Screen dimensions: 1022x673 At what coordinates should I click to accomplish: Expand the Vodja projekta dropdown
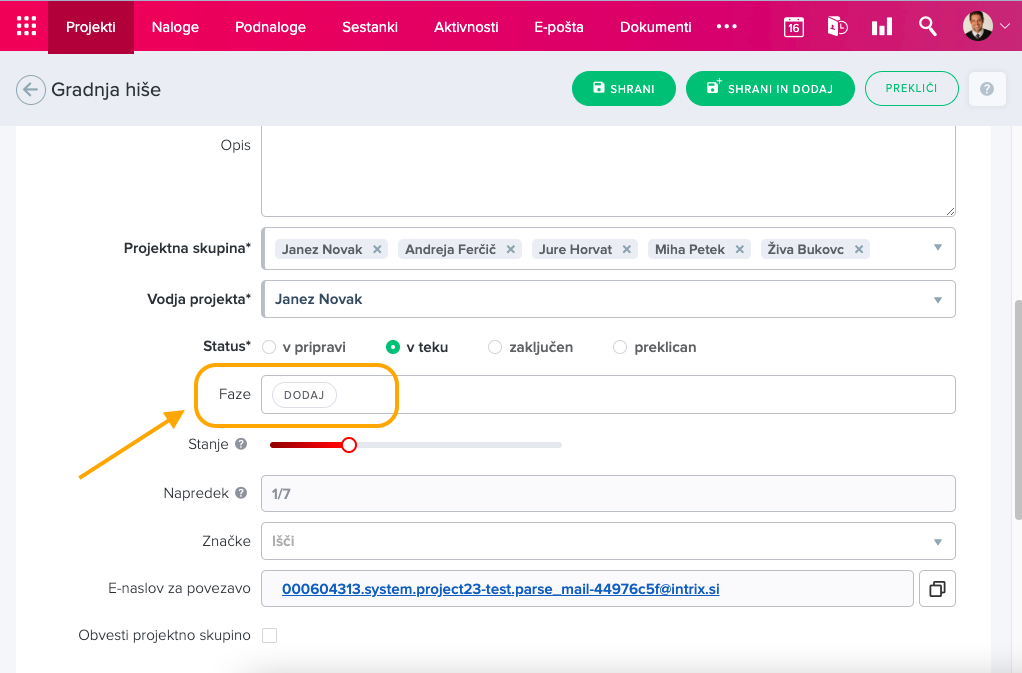[937, 299]
